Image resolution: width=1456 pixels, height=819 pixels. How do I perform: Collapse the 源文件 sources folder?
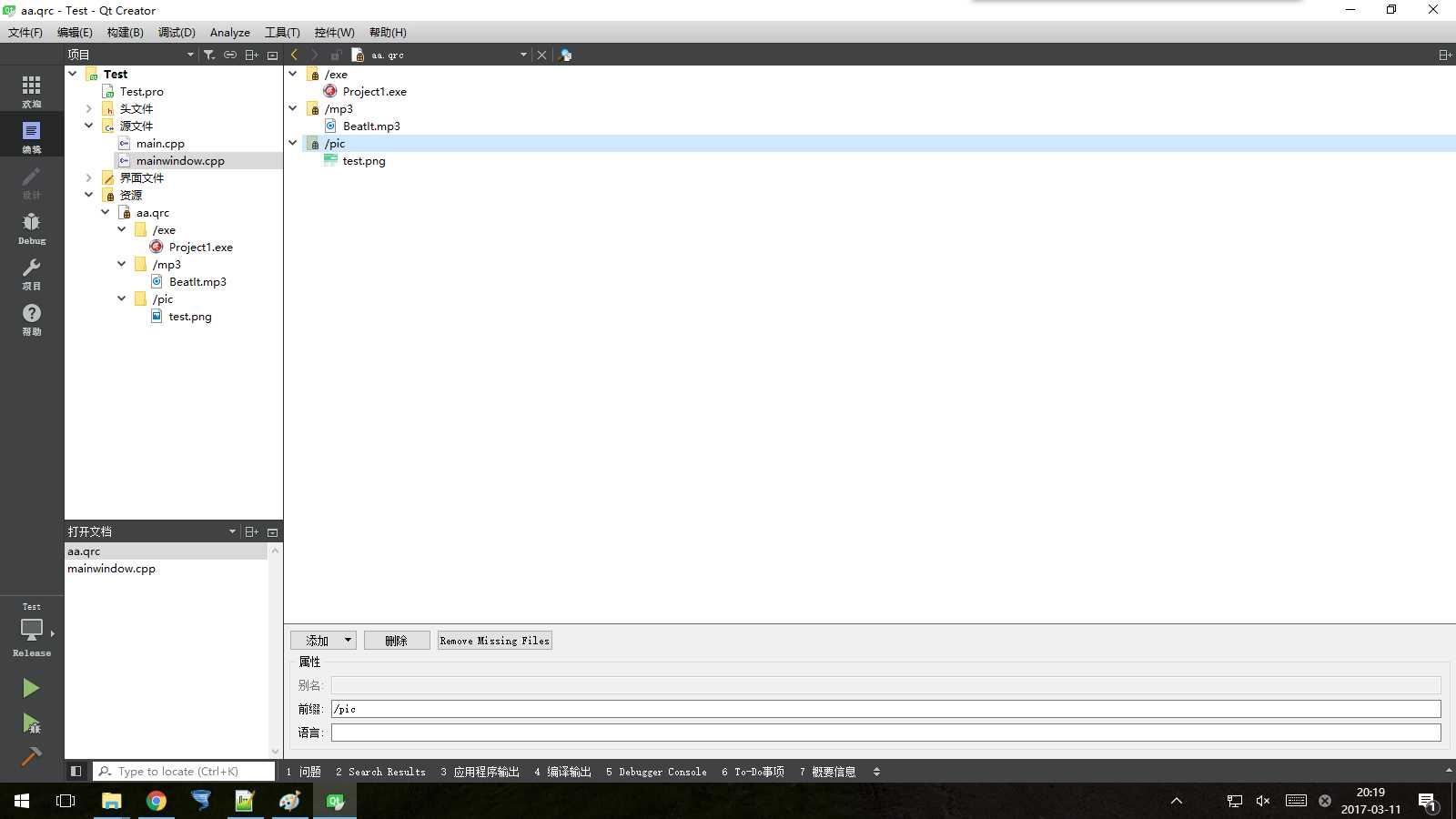click(x=89, y=126)
